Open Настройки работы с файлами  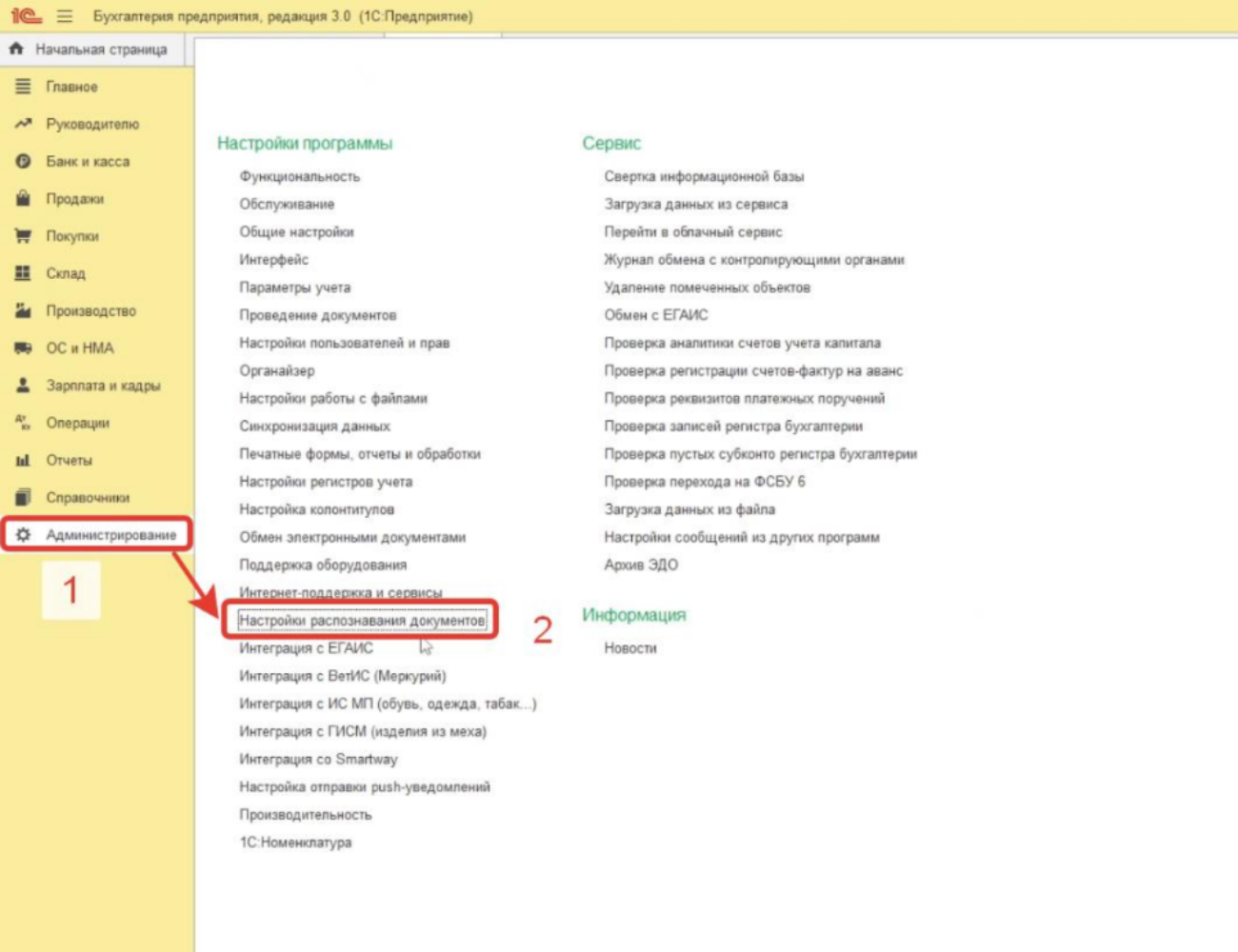pyautogui.click(x=333, y=398)
